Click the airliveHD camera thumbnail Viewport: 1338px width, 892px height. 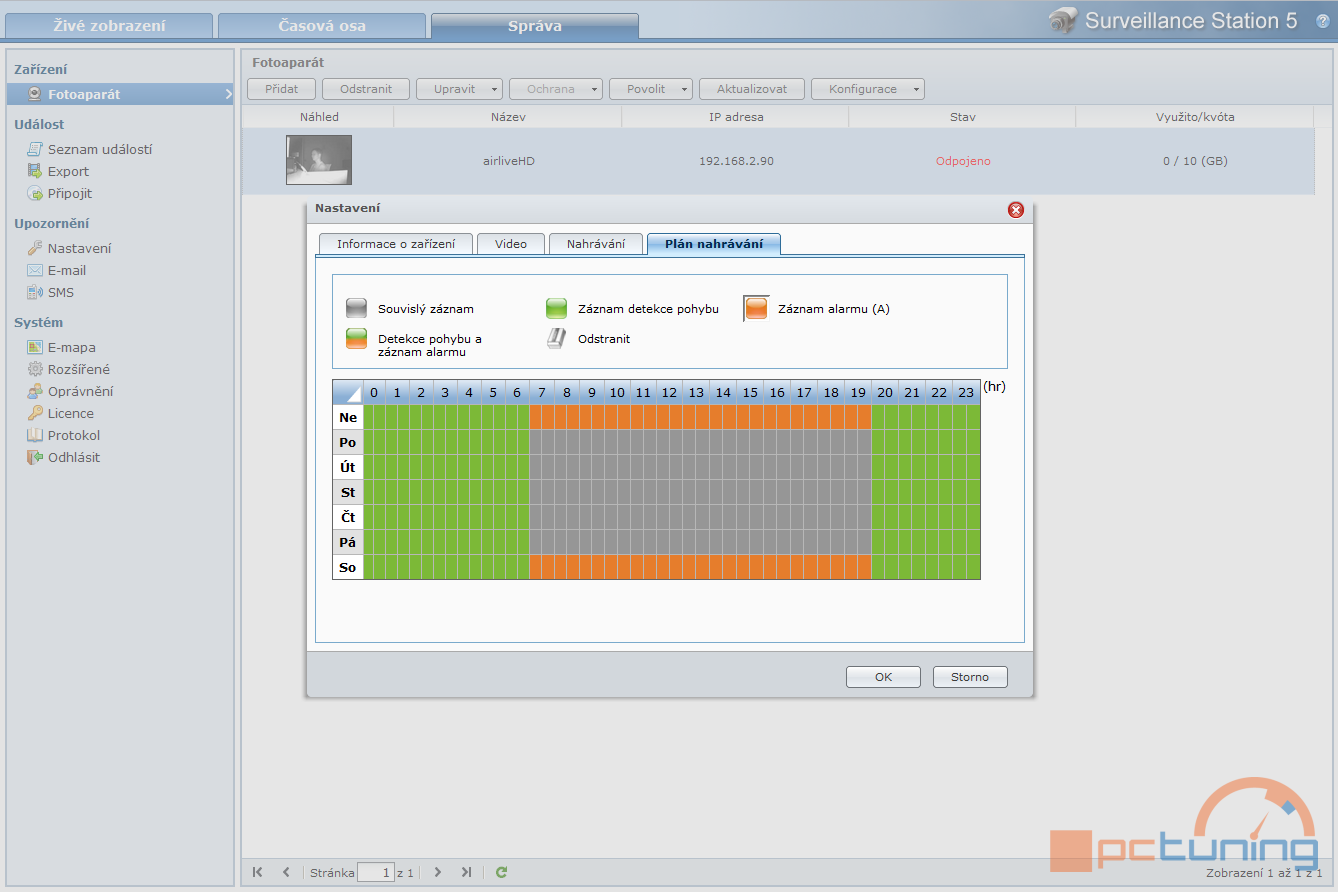pyautogui.click(x=319, y=160)
